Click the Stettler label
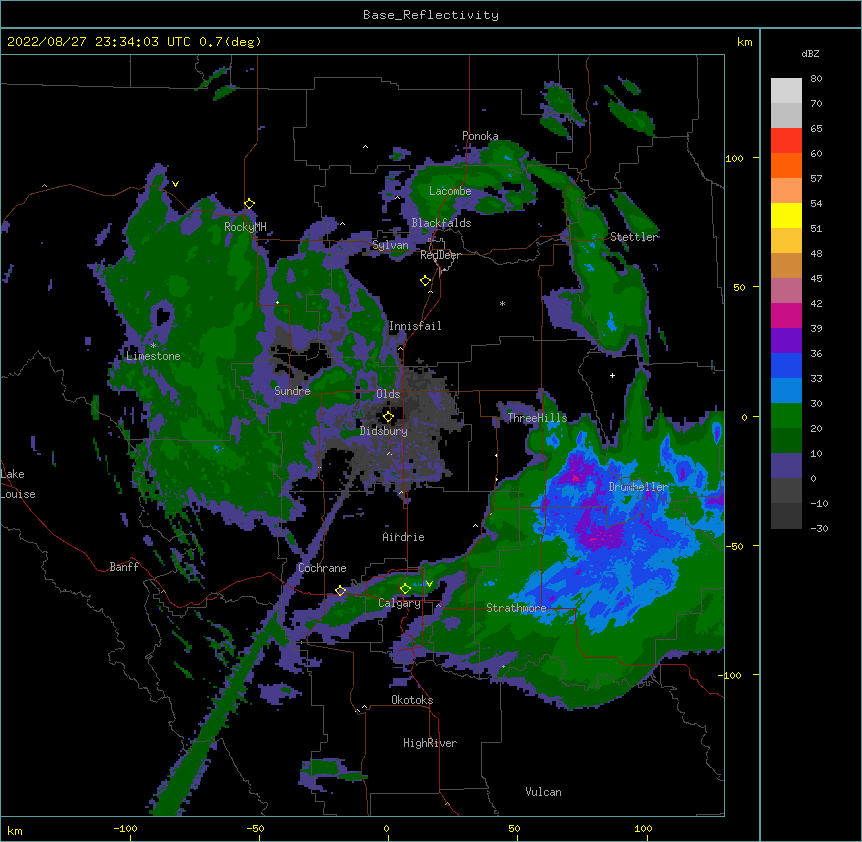 click(634, 237)
